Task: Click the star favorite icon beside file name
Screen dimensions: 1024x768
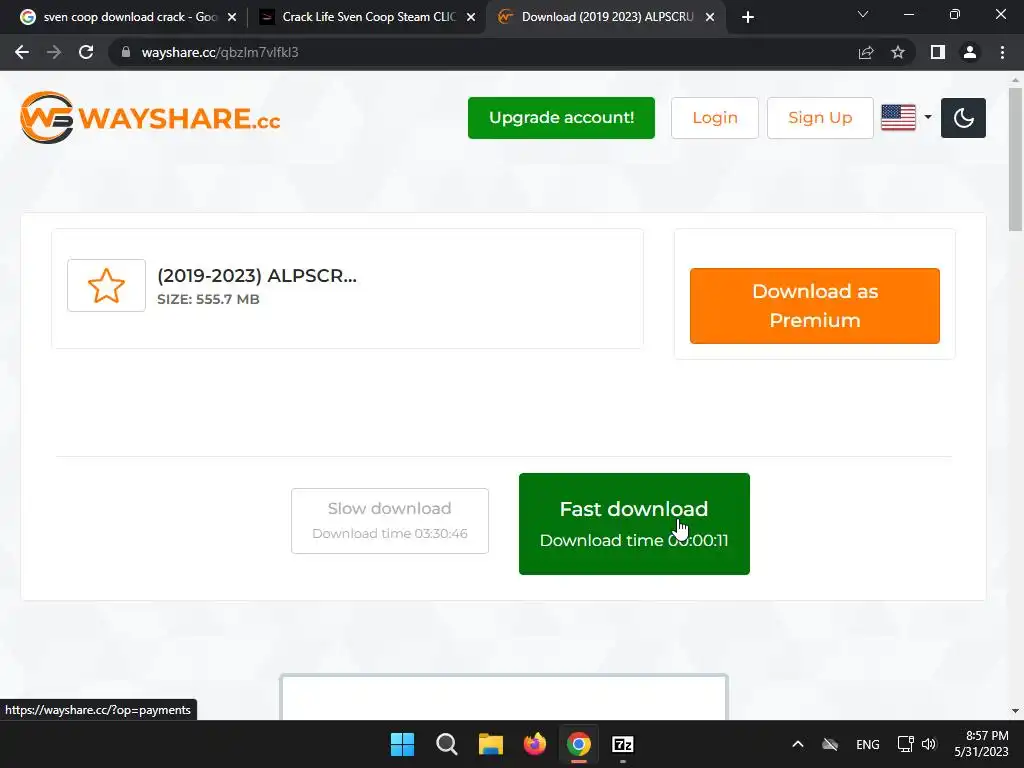Action: [106, 285]
